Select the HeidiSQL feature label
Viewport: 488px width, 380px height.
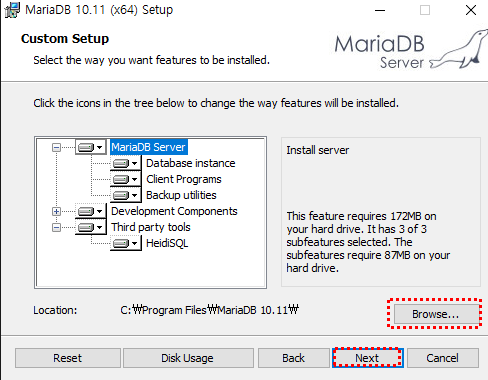point(167,243)
